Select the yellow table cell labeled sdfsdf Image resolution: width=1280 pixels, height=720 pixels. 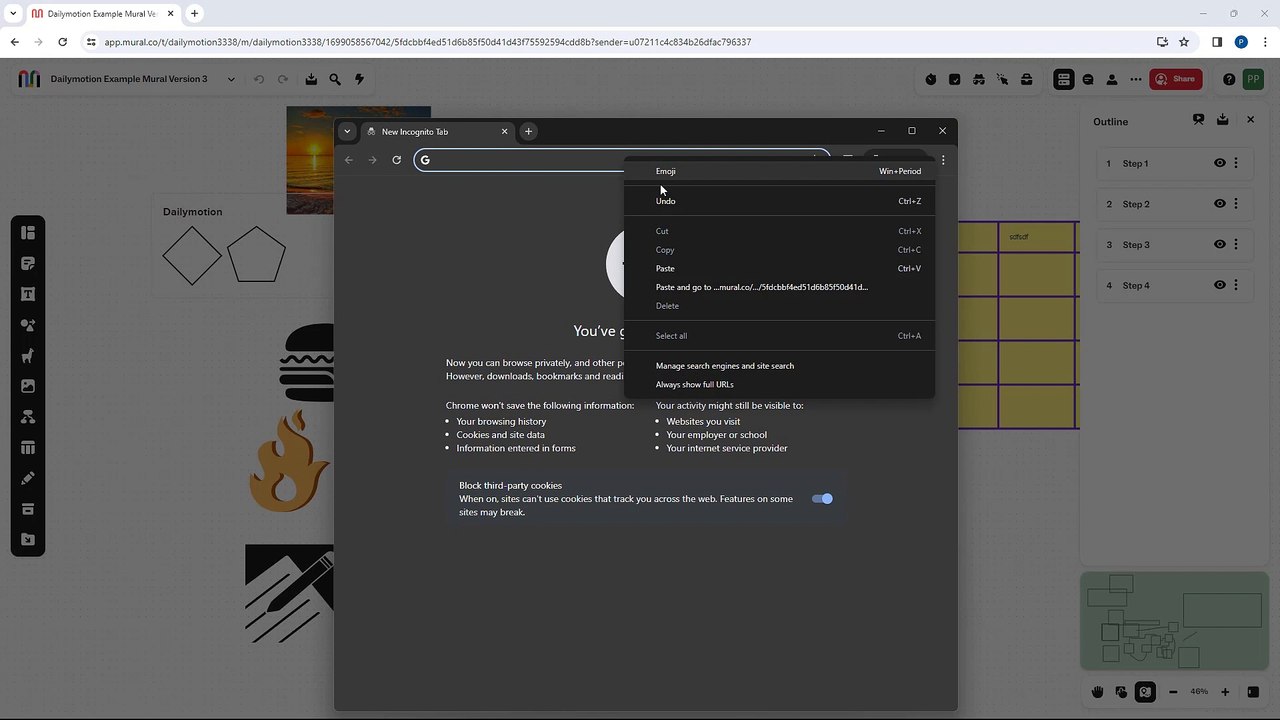coord(1037,237)
